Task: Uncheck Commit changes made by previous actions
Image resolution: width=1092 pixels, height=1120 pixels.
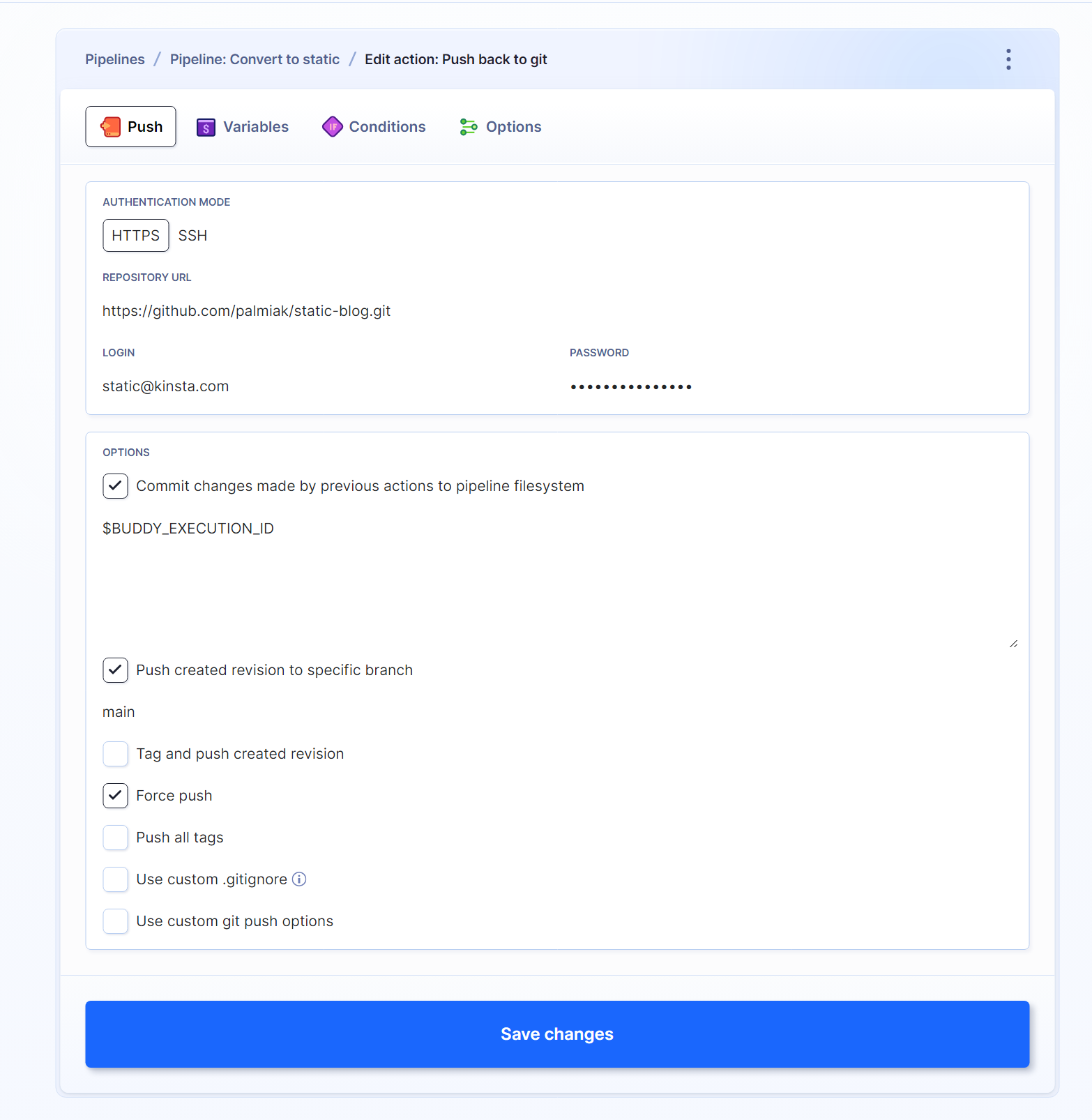Action: pos(116,486)
